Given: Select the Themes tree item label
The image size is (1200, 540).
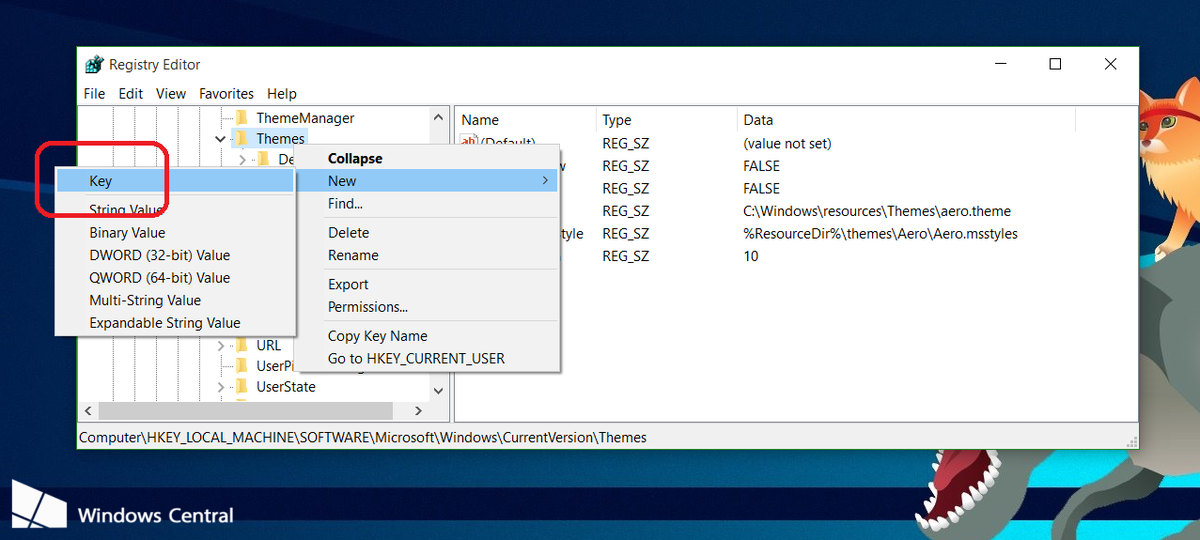Looking at the screenshot, I should click(280, 139).
